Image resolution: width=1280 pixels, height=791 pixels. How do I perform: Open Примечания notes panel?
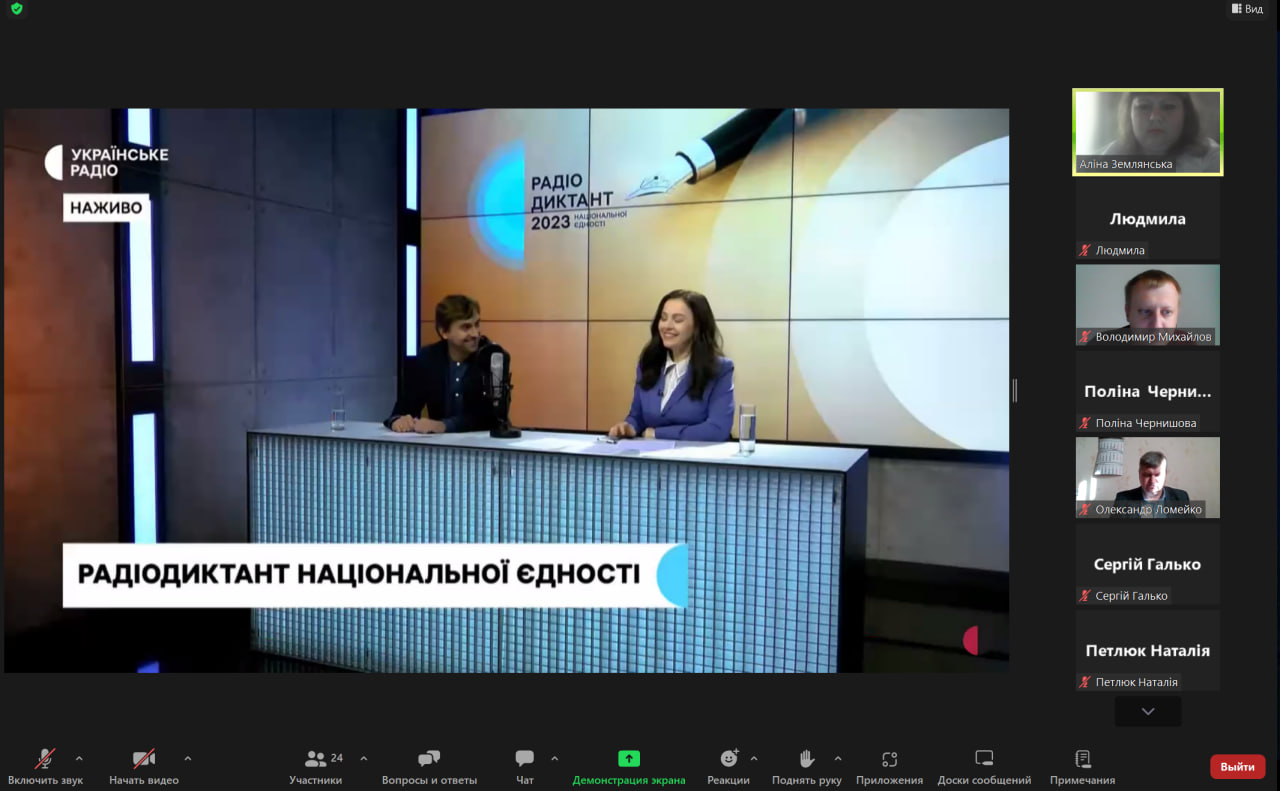click(1082, 766)
